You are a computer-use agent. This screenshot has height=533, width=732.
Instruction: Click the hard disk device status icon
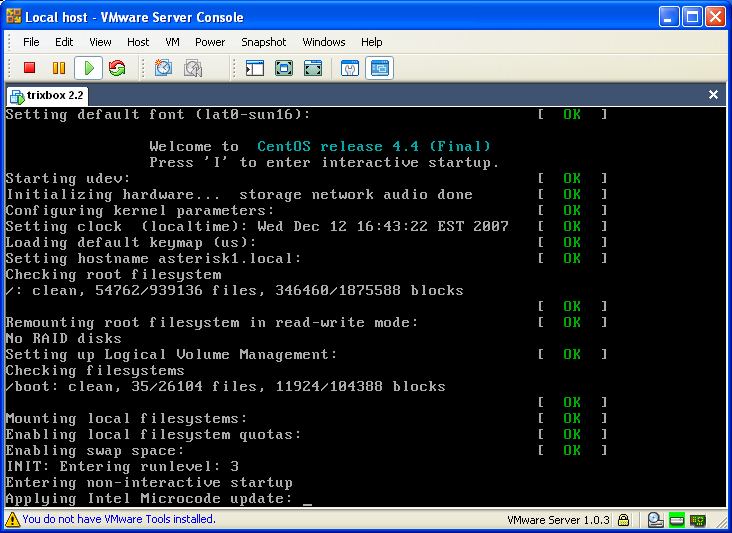coord(677,519)
